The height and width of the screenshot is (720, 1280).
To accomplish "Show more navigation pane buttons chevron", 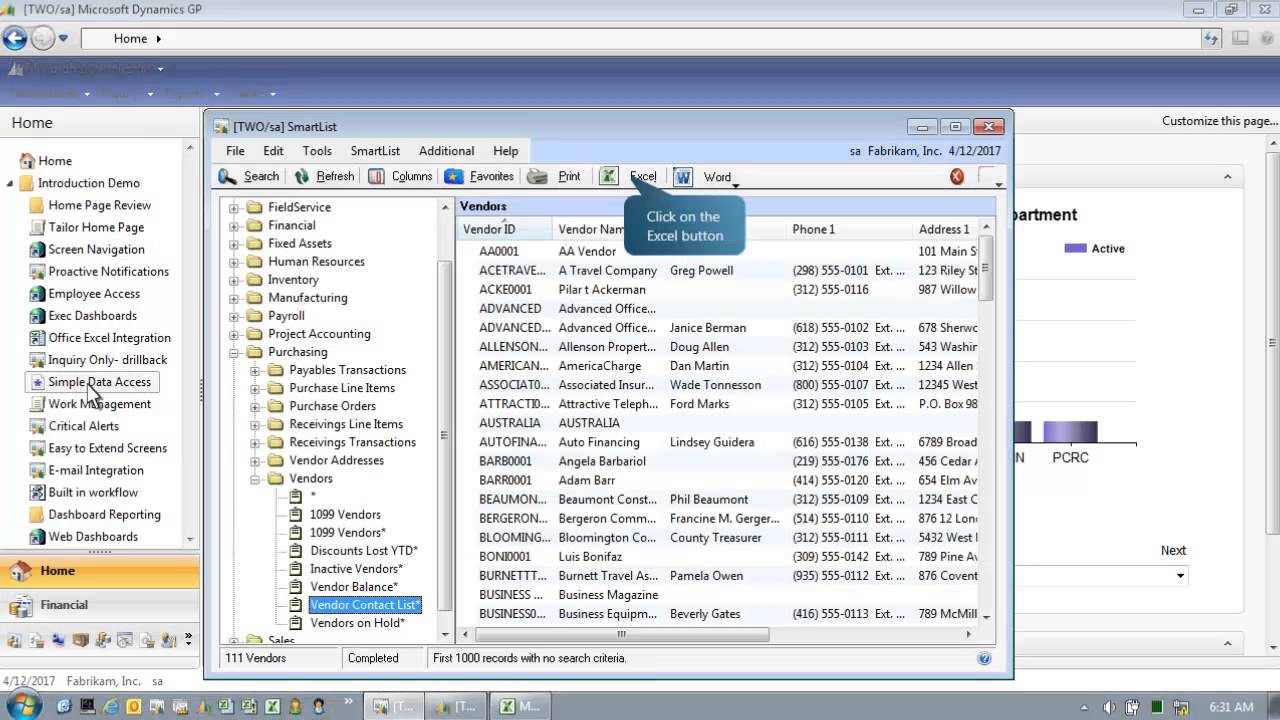I will 188,639.
